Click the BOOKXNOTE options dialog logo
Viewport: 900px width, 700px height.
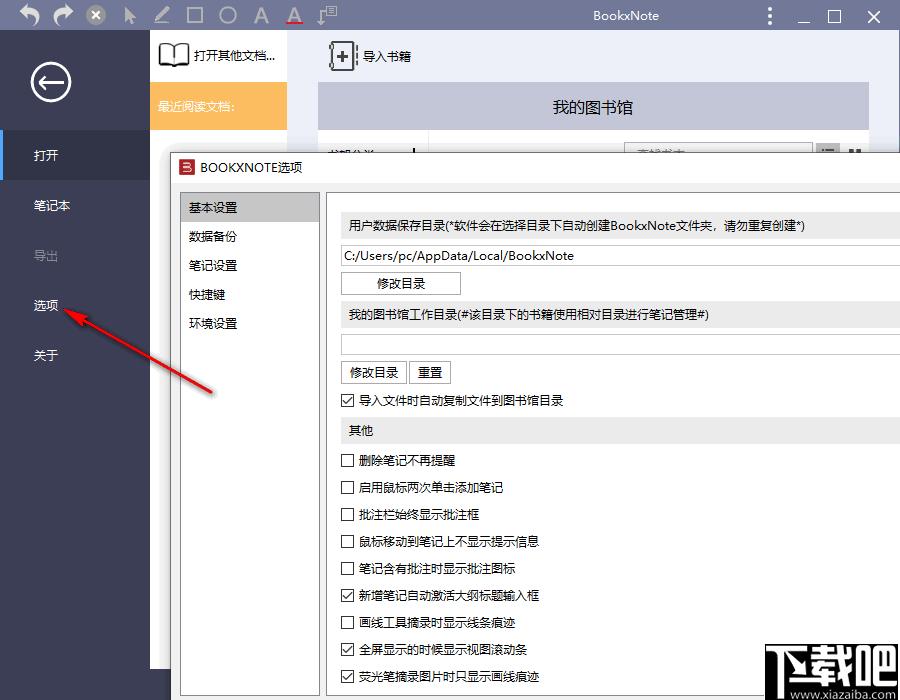(187, 167)
